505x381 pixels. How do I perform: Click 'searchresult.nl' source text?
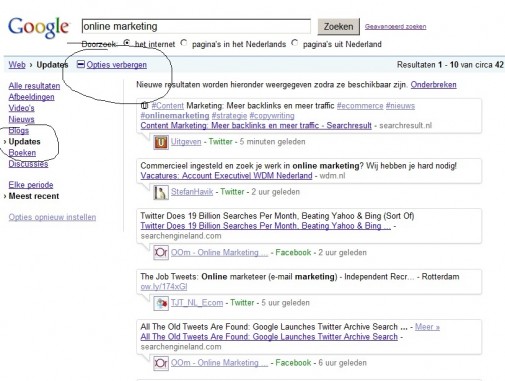[405, 126]
